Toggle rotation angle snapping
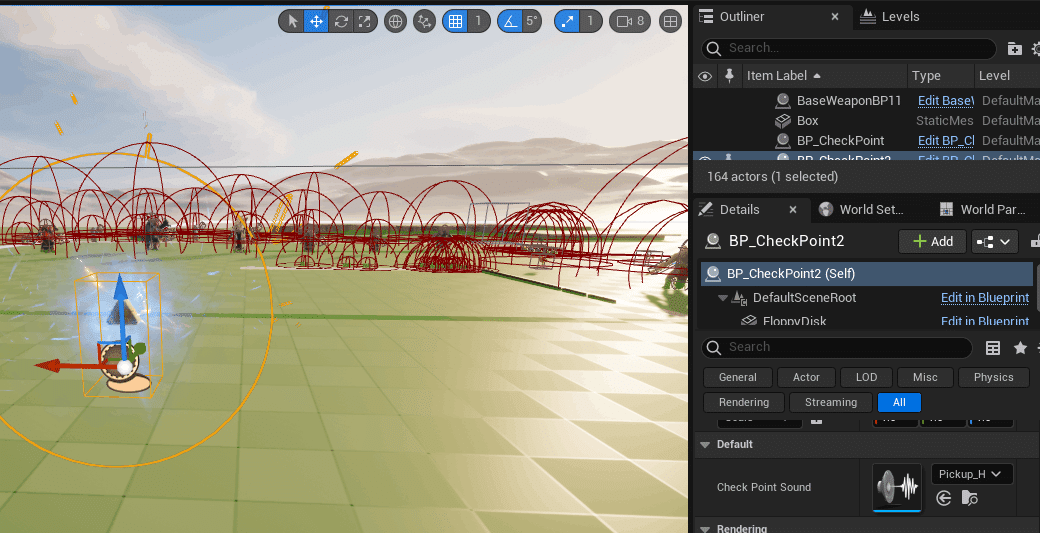Viewport: 1040px width, 533px height. 509,21
